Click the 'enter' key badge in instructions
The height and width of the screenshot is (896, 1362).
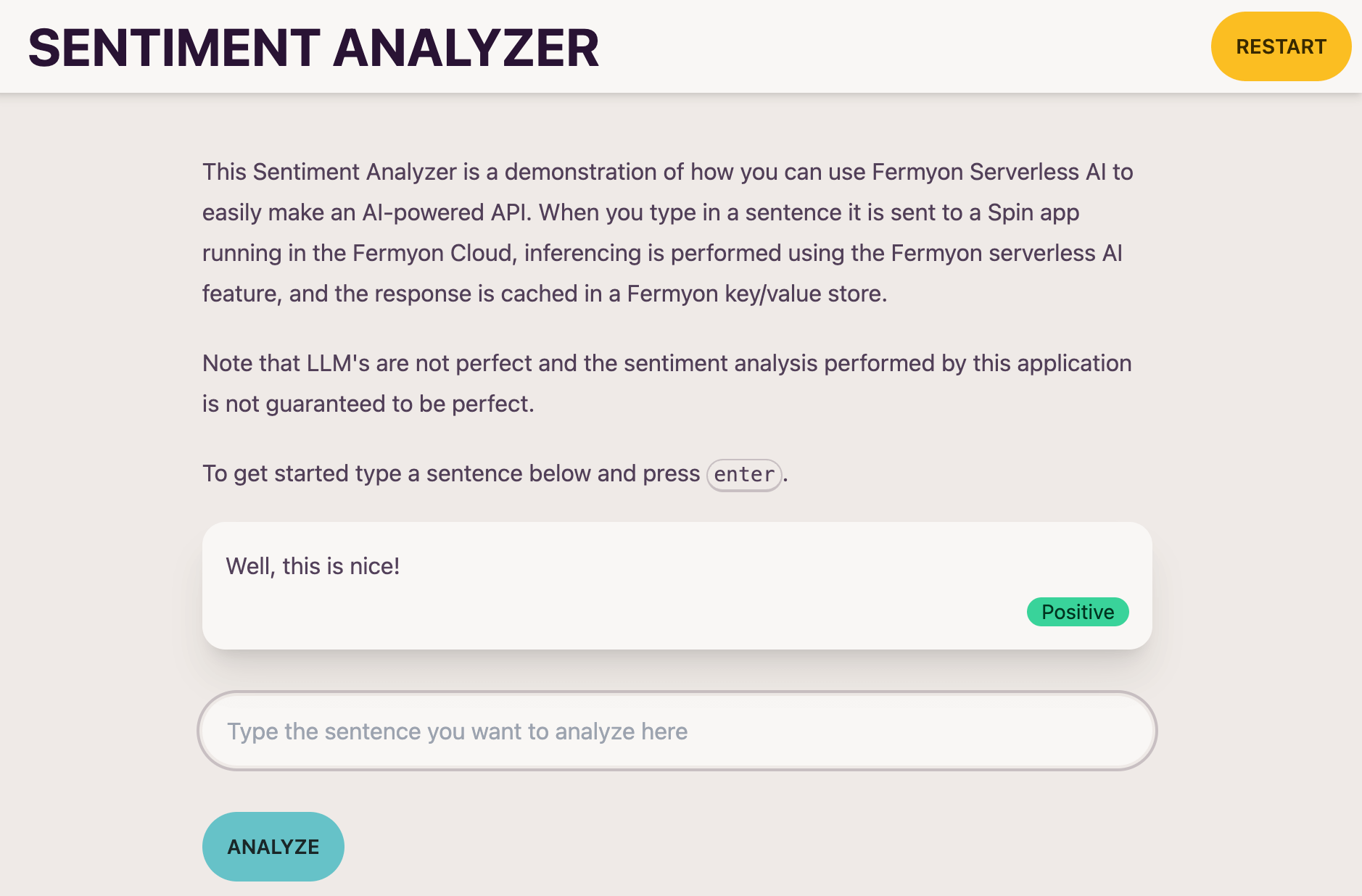pyautogui.click(x=743, y=474)
